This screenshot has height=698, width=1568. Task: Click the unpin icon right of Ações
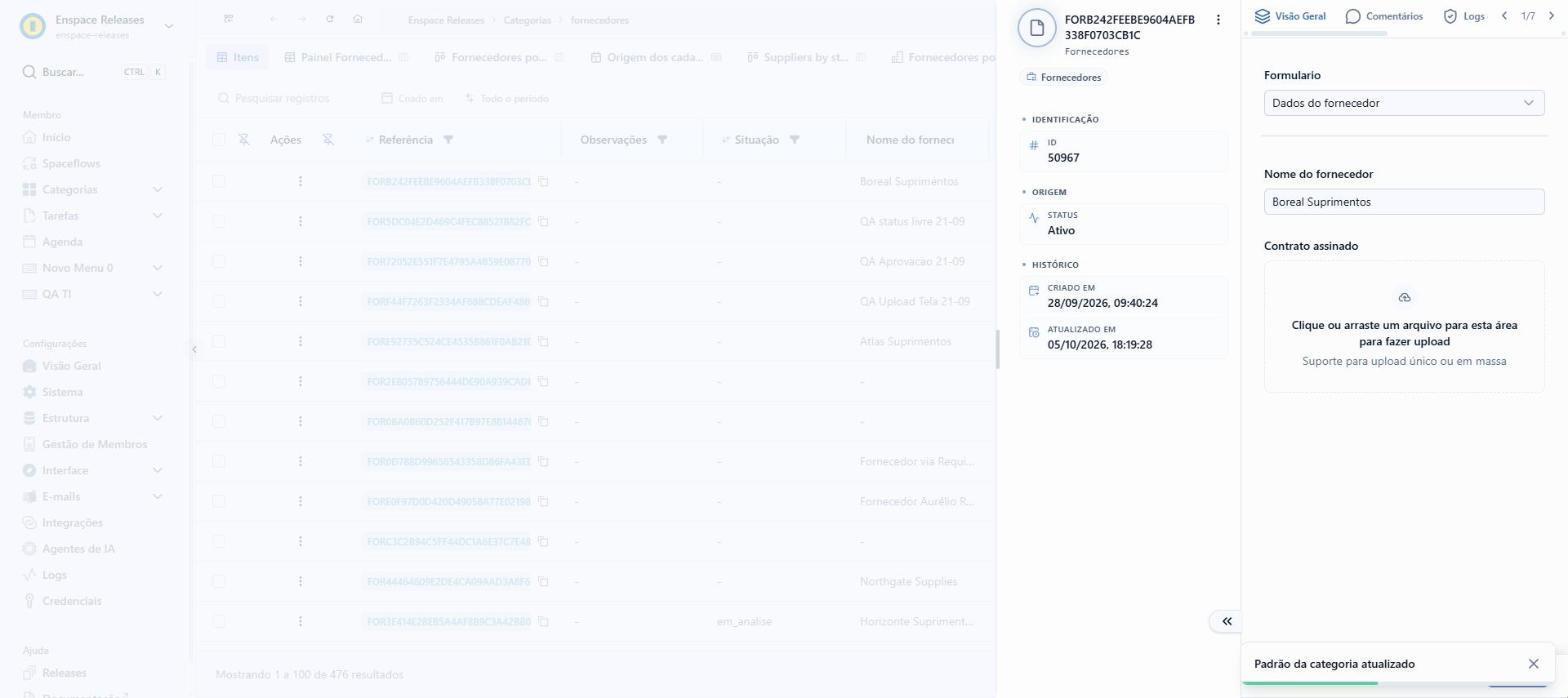point(328,140)
